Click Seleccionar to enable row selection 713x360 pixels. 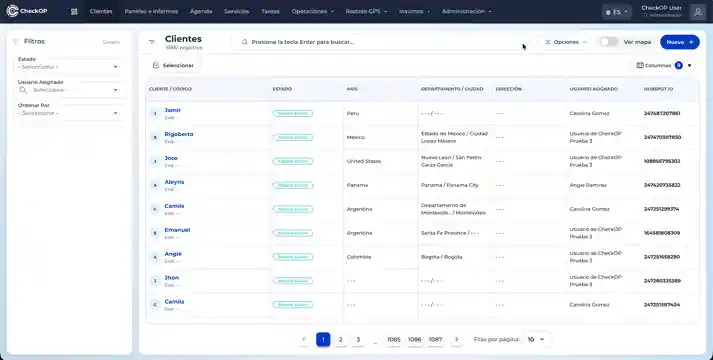pos(173,65)
